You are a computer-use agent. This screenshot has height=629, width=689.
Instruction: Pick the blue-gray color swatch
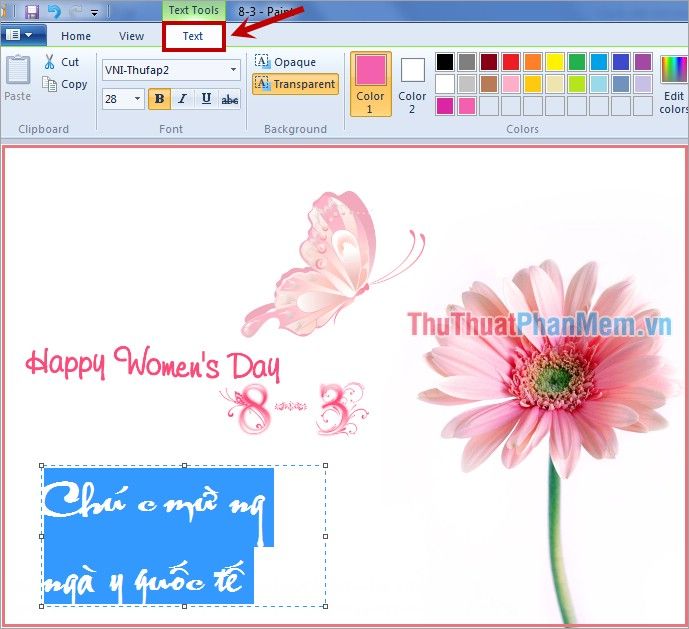621,84
